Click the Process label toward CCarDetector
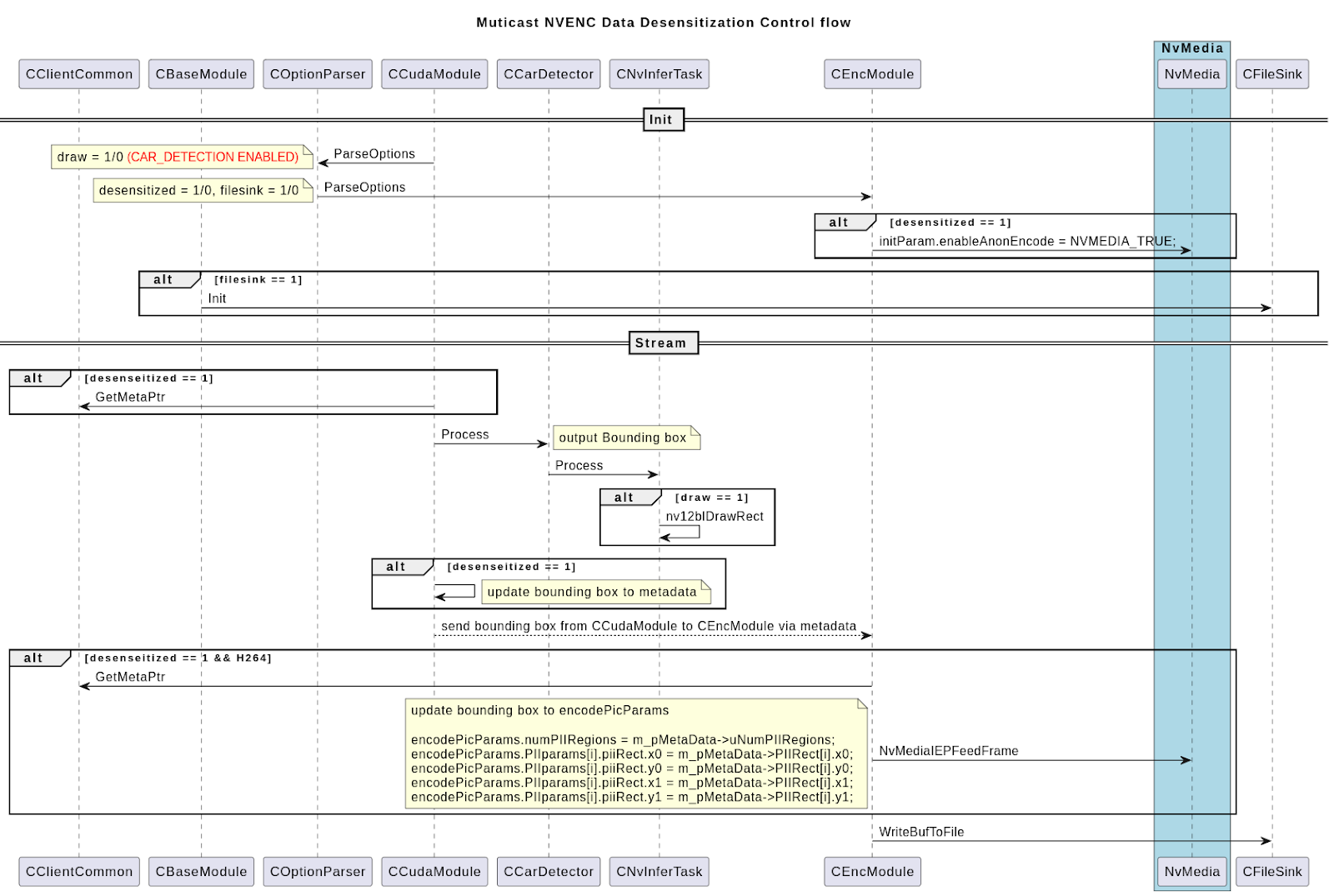The width and height of the screenshot is (1334, 896). pos(465,434)
